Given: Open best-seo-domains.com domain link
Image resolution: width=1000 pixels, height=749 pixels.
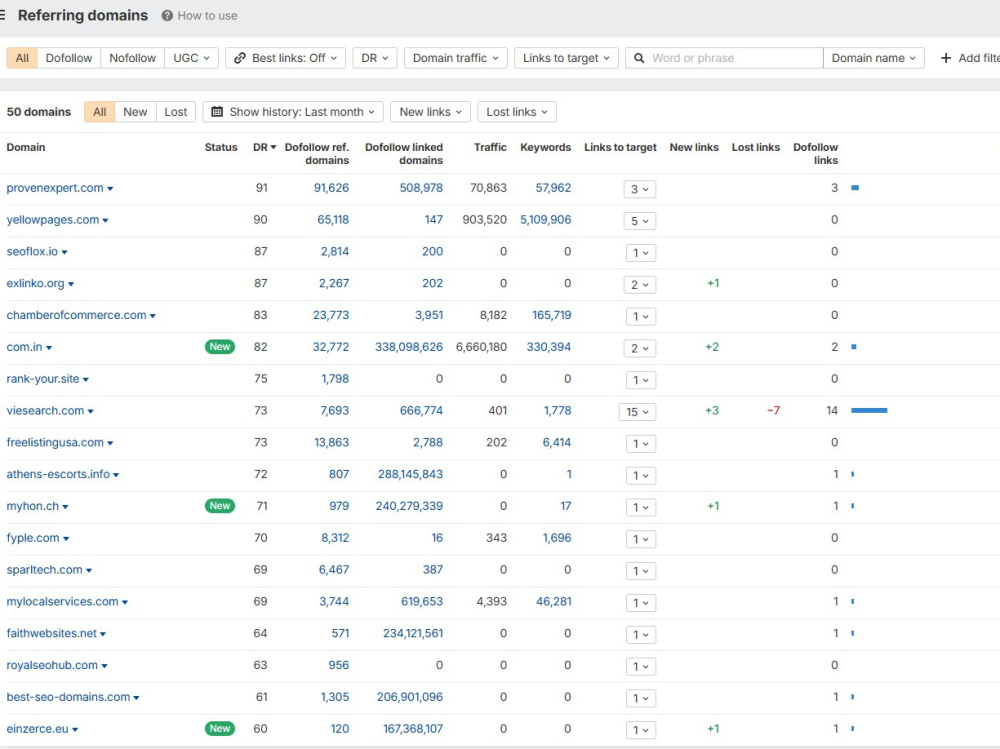Looking at the screenshot, I should (68, 697).
